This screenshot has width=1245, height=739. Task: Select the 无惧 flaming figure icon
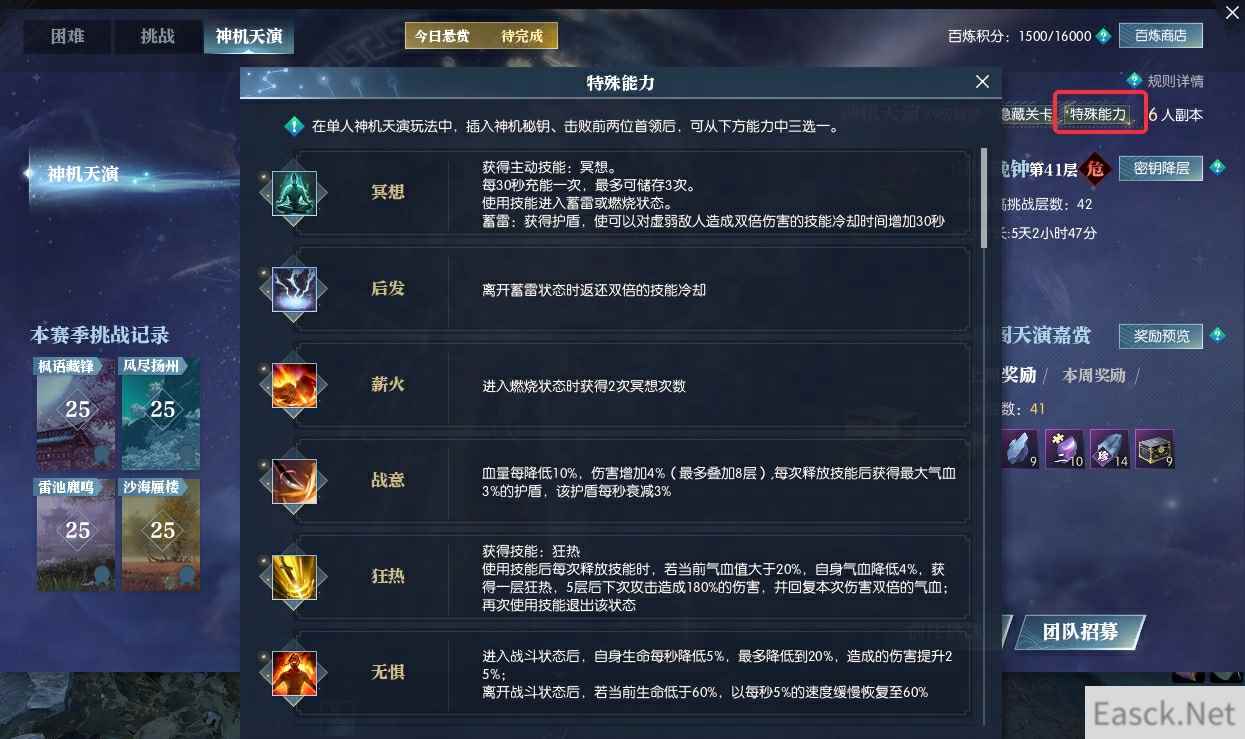click(294, 673)
